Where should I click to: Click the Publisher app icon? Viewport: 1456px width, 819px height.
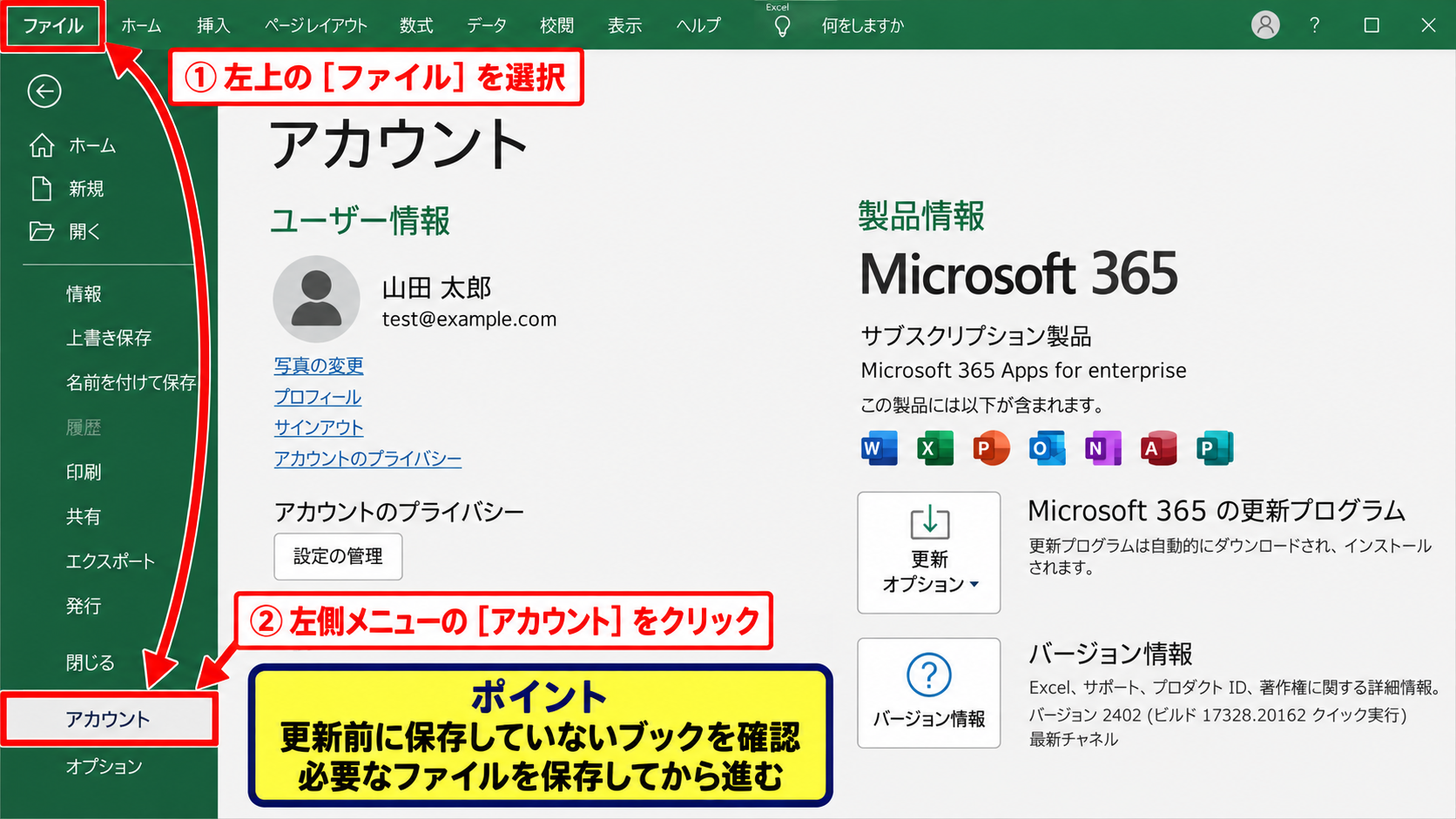1215,448
